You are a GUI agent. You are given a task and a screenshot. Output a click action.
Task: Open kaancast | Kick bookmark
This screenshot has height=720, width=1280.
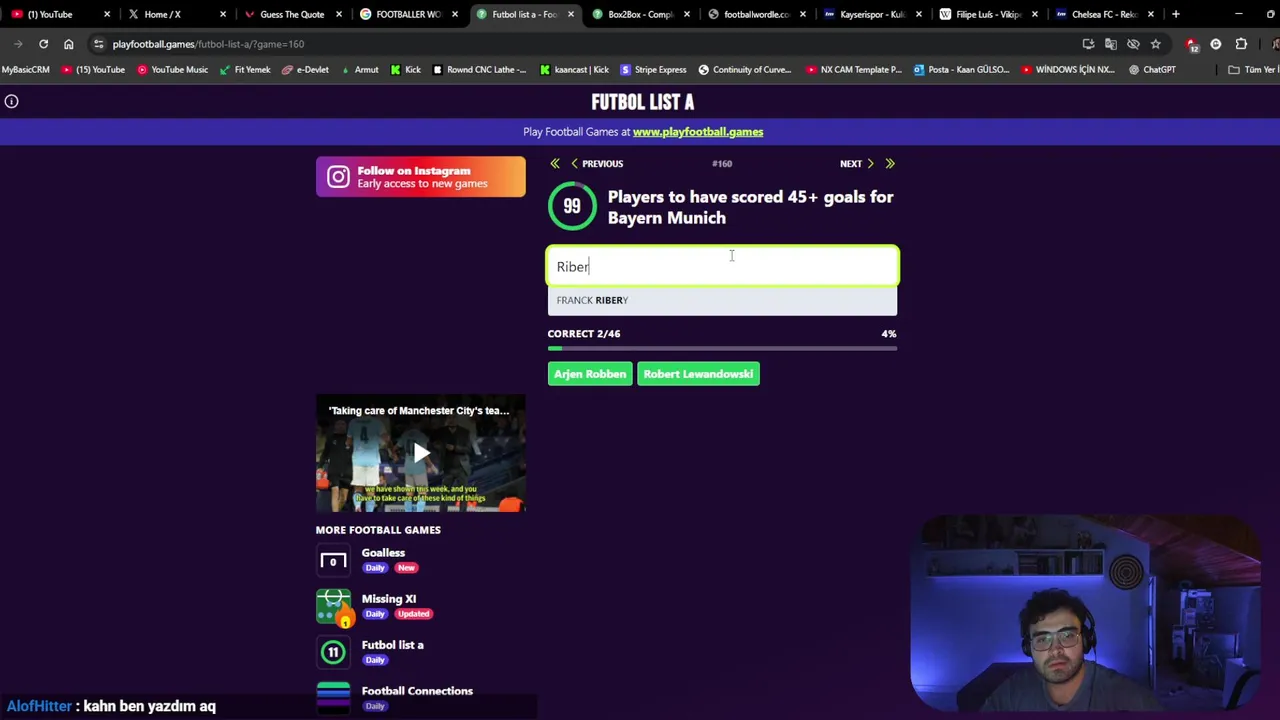tap(574, 70)
